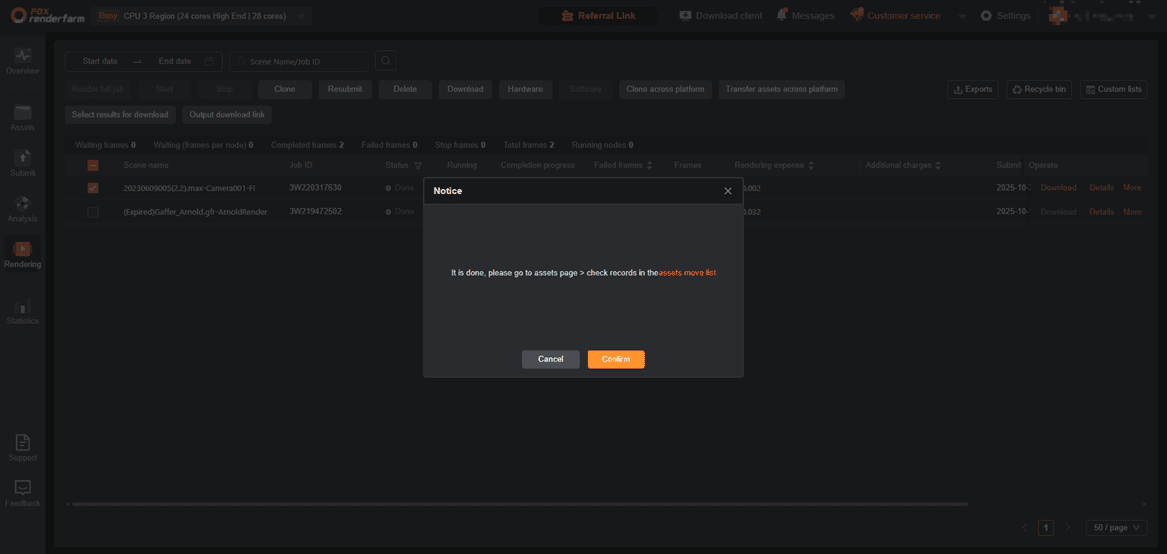Expand the CPU 3 Region dropdown
1167x554 pixels.
coord(300,16)
